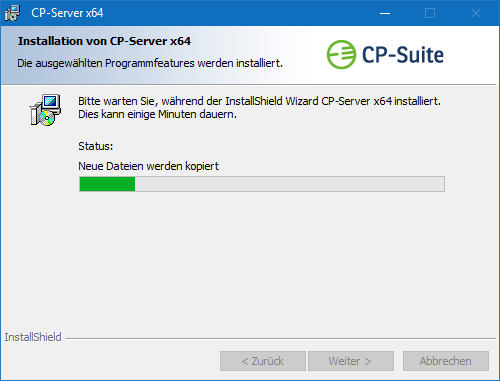Click 'Dies kann einige Minuten dauern' line
Screen dimensions: 500x381
[157, 114]
